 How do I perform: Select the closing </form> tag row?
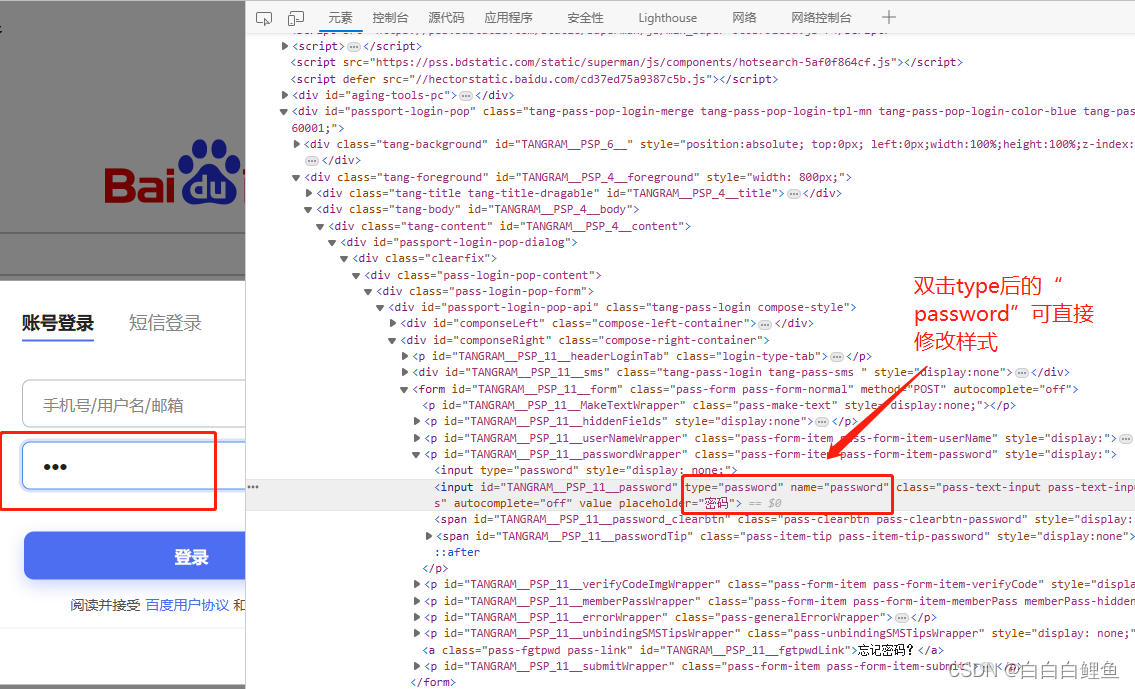[433, 682]
